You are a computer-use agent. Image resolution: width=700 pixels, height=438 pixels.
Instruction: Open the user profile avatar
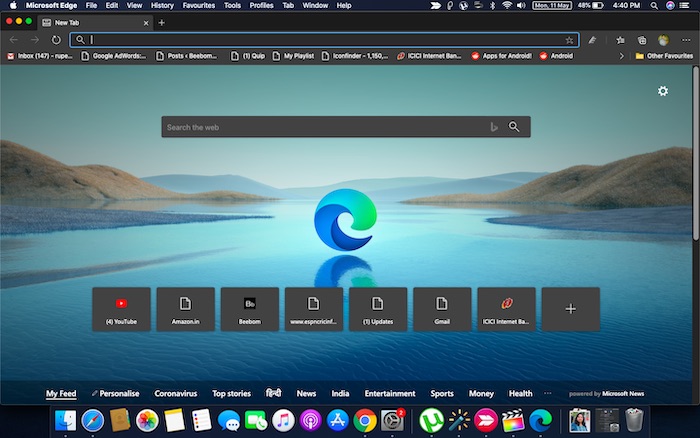663,40
